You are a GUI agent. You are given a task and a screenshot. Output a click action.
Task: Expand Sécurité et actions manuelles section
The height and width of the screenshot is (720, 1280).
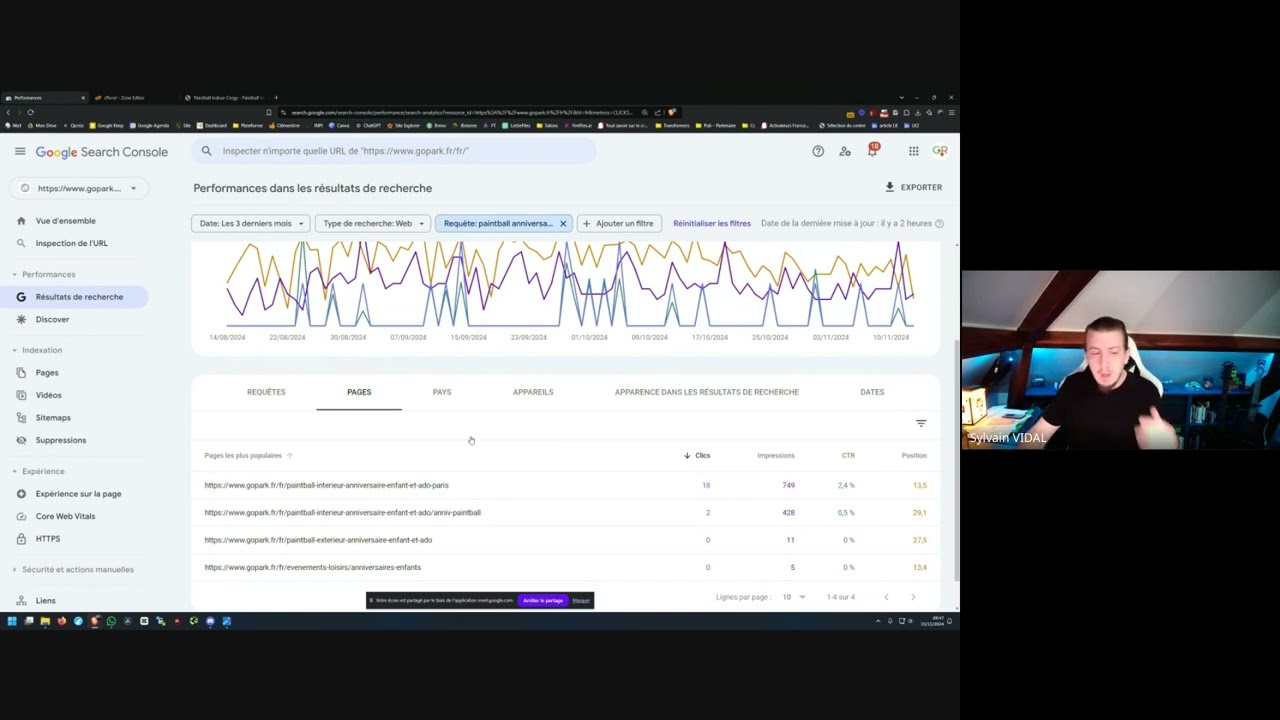(x=73, y=569)
